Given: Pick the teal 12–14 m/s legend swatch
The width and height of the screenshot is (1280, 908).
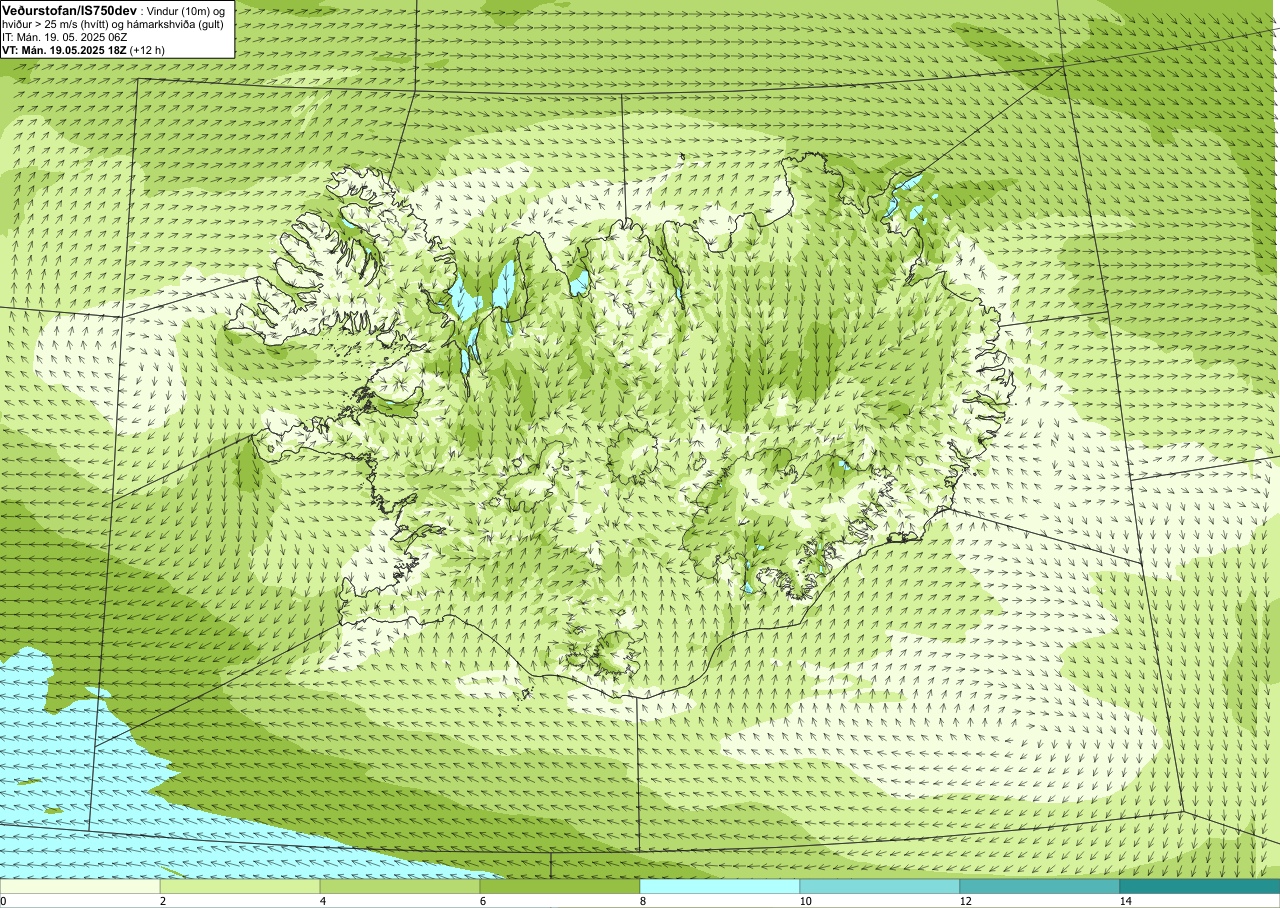Looking at the screenshot, I should [1040, 886].
